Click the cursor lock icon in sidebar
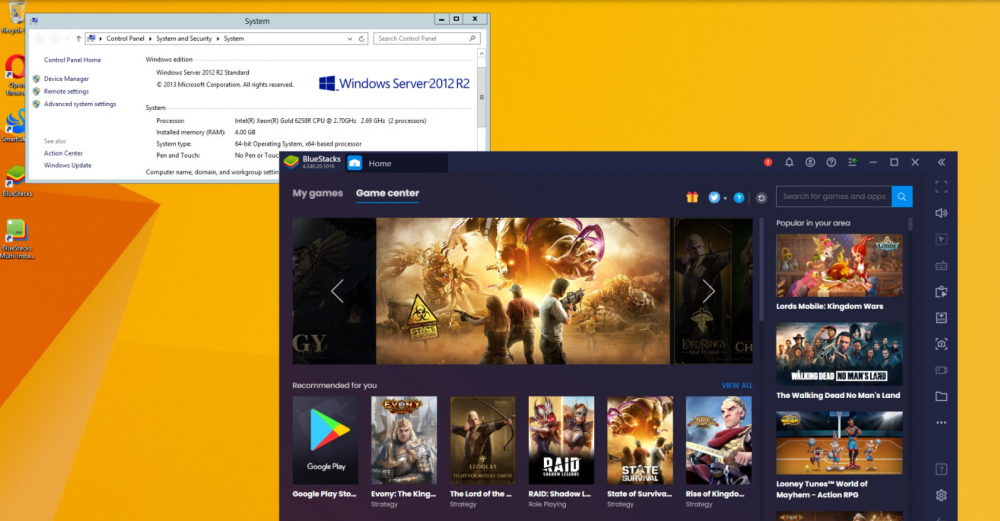1000x521 pixels. pyautogui.click(x=941, y=239)
